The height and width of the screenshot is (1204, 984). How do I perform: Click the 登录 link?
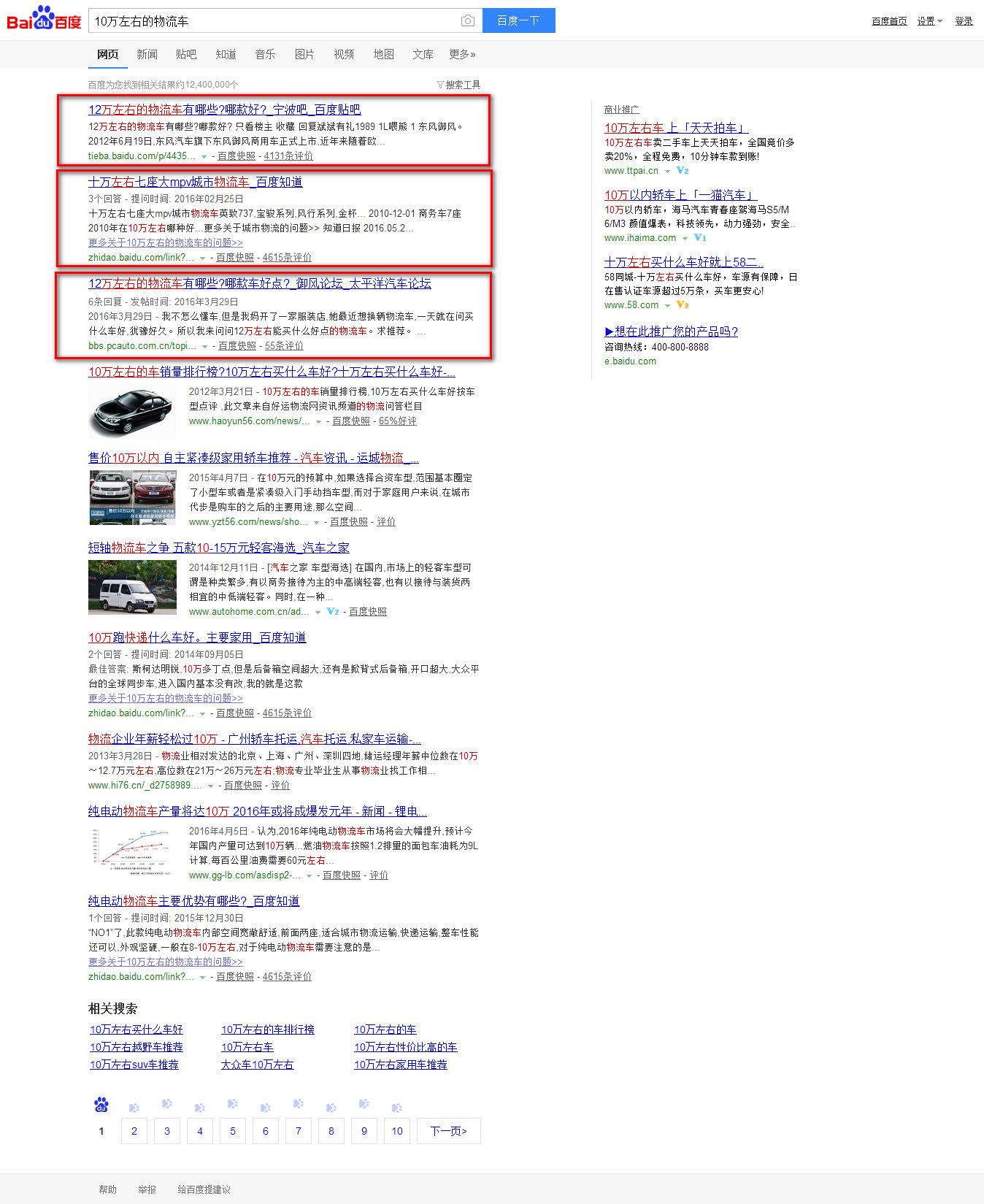point(964,21)
